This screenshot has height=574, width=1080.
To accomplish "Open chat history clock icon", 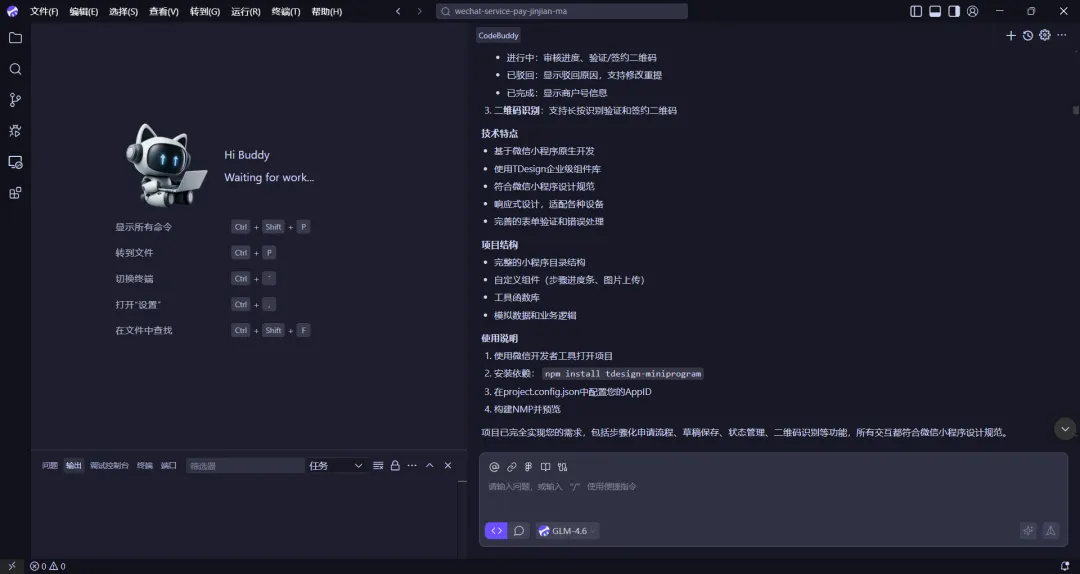I will coord(1028,35).
